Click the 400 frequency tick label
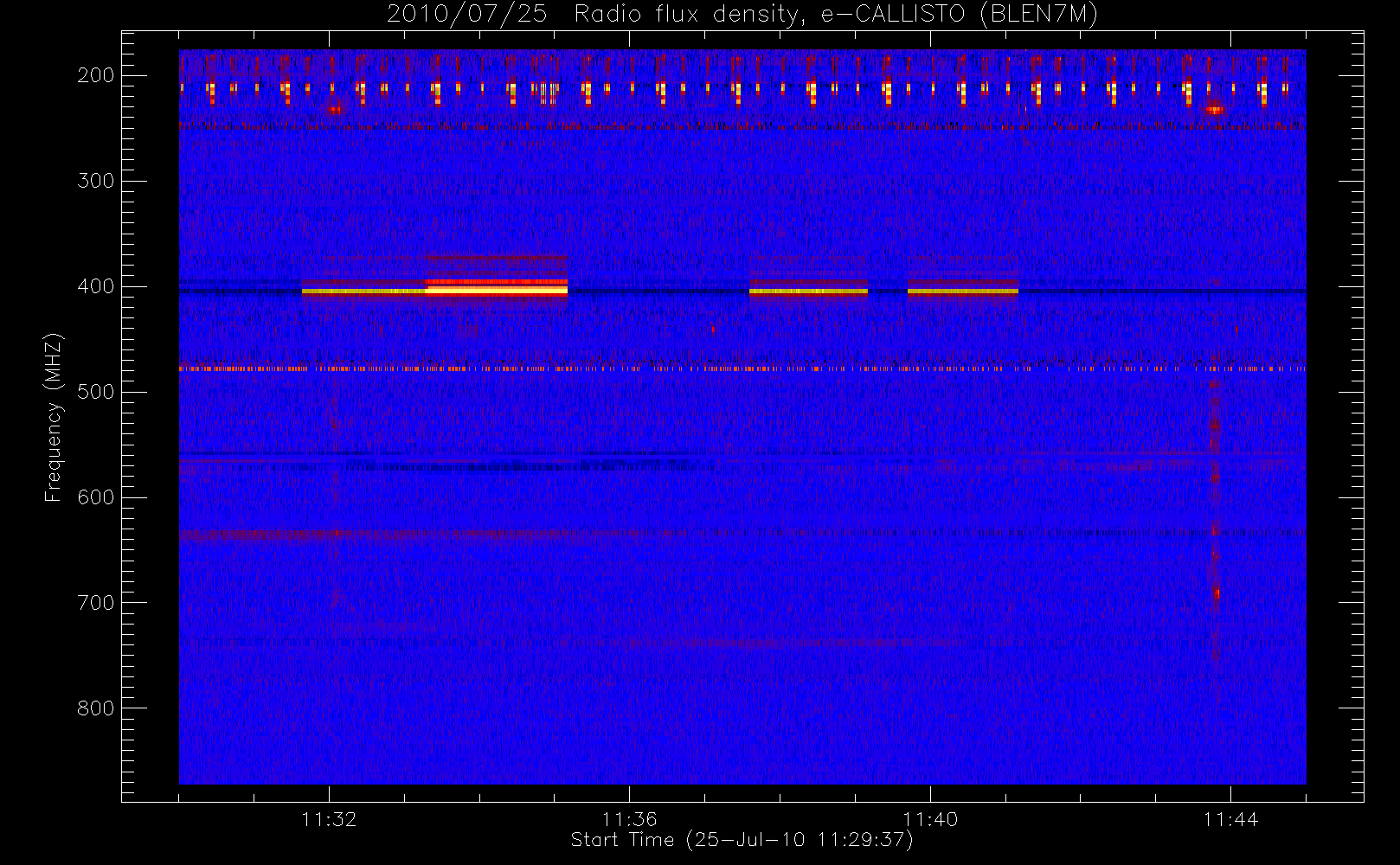Viewport: 1400px width, 865px height. [96, 286]
